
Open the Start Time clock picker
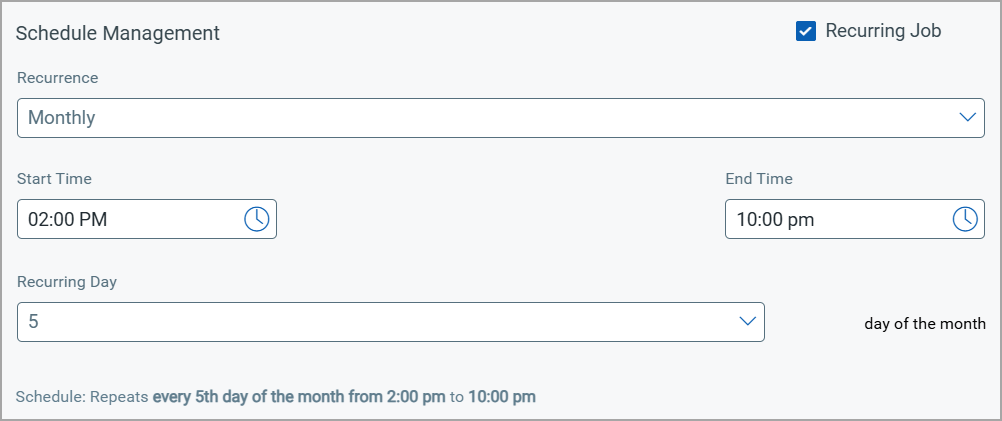[x=256, y=219]
